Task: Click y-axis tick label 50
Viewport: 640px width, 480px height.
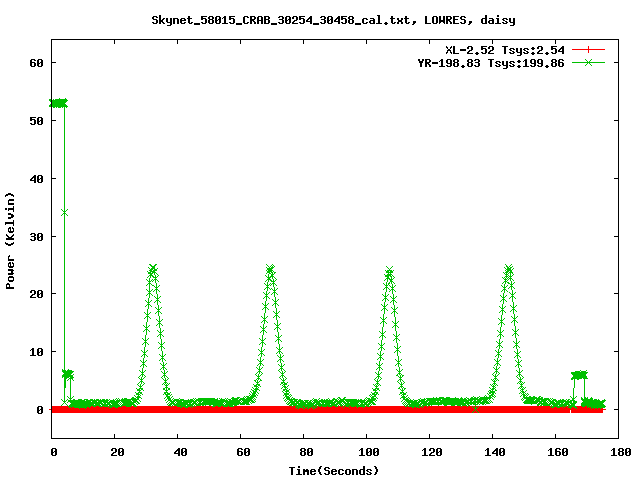Action: click(36, 121)
